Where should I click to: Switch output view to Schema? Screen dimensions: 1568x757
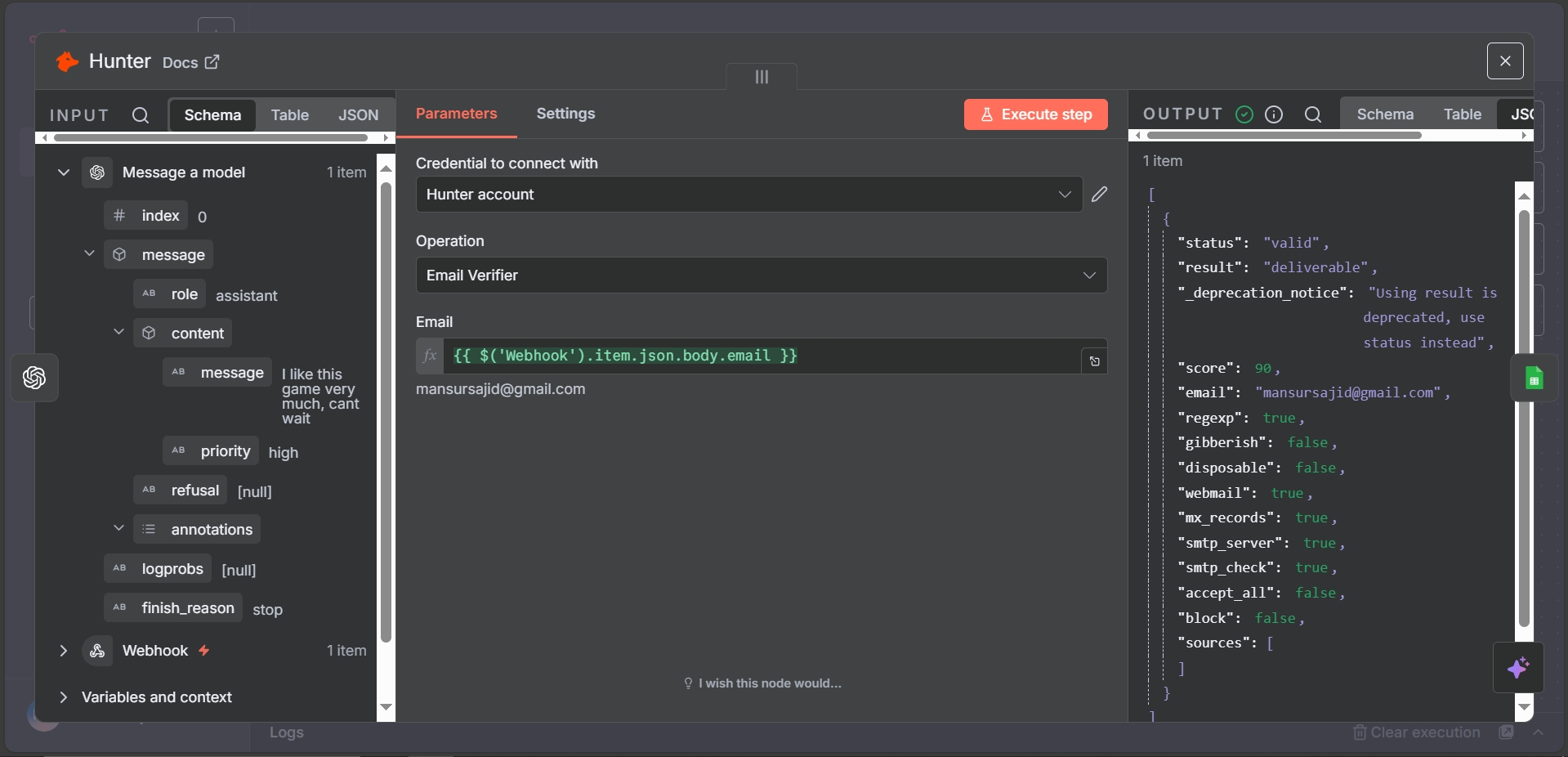pos(1385,114)
